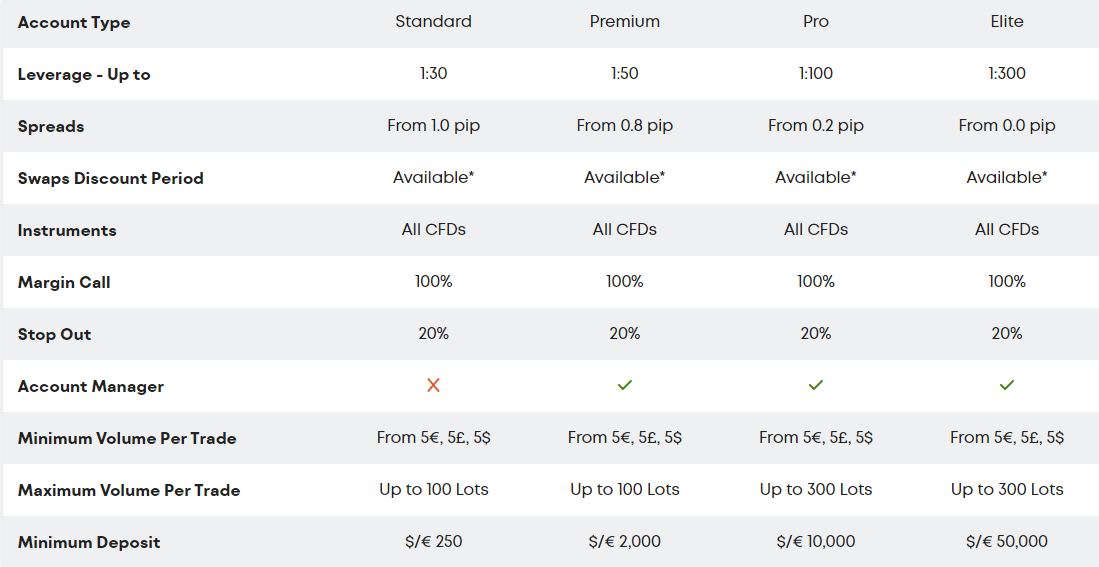
Task: Click the red X under Standard account
Action: pyautogui.click(x=433, y=385)
